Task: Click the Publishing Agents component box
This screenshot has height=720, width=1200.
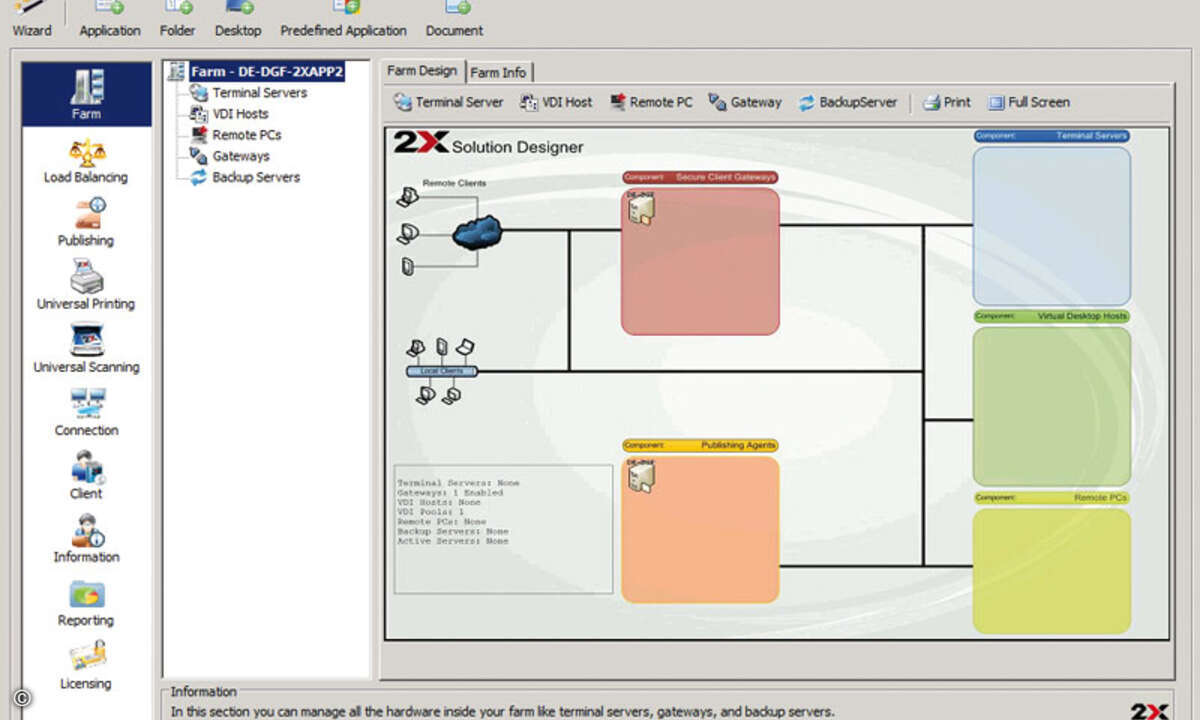Action: point(700,529)
